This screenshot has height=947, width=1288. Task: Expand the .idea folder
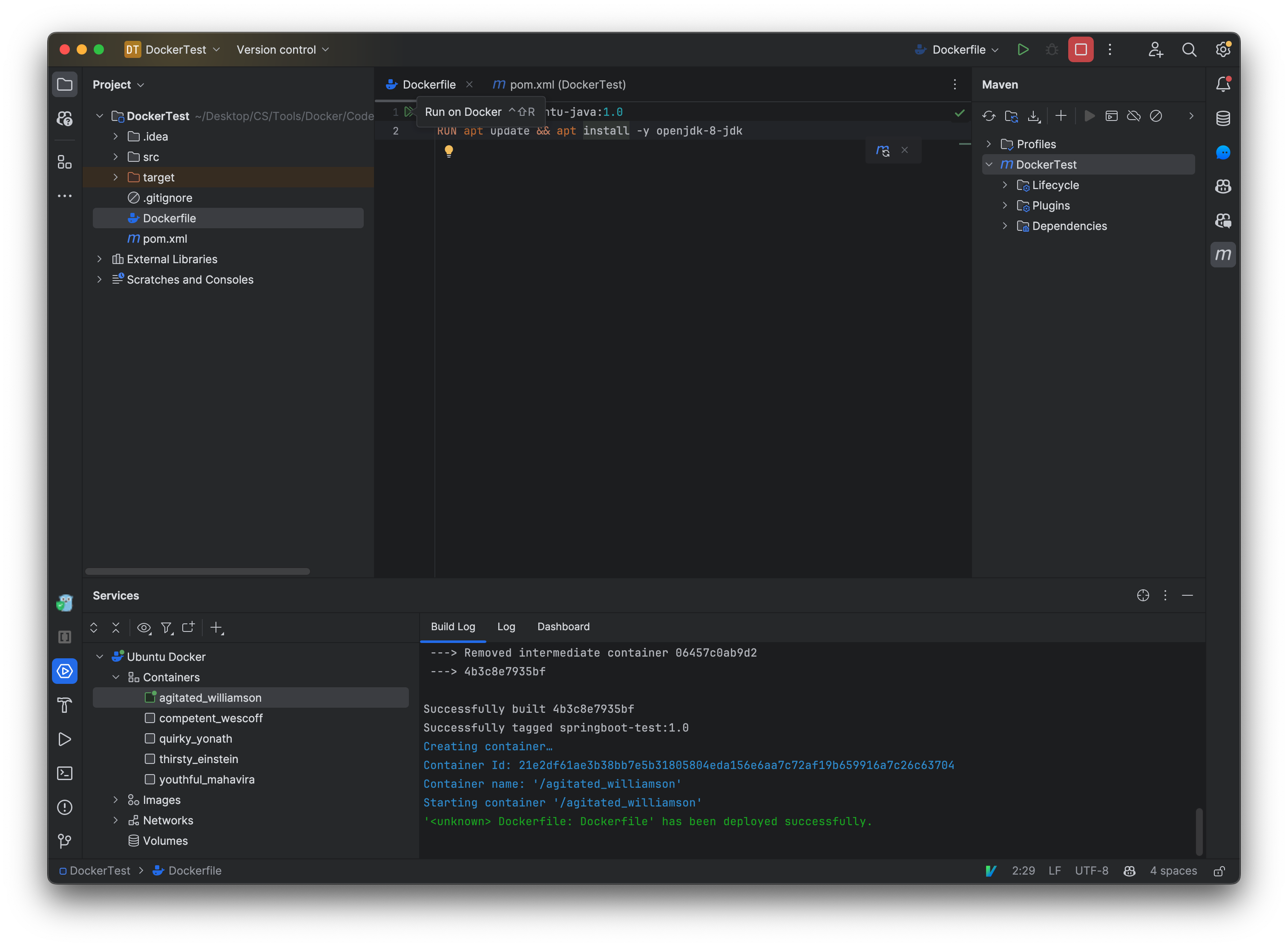(x=115, y=136)
